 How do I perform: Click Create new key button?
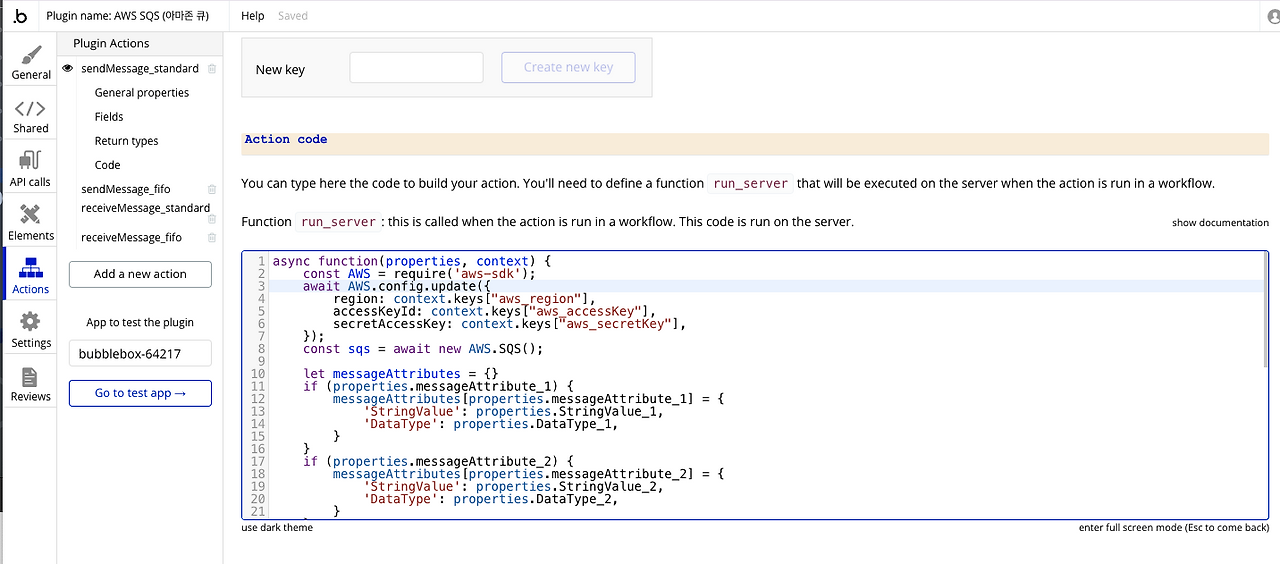568,67
